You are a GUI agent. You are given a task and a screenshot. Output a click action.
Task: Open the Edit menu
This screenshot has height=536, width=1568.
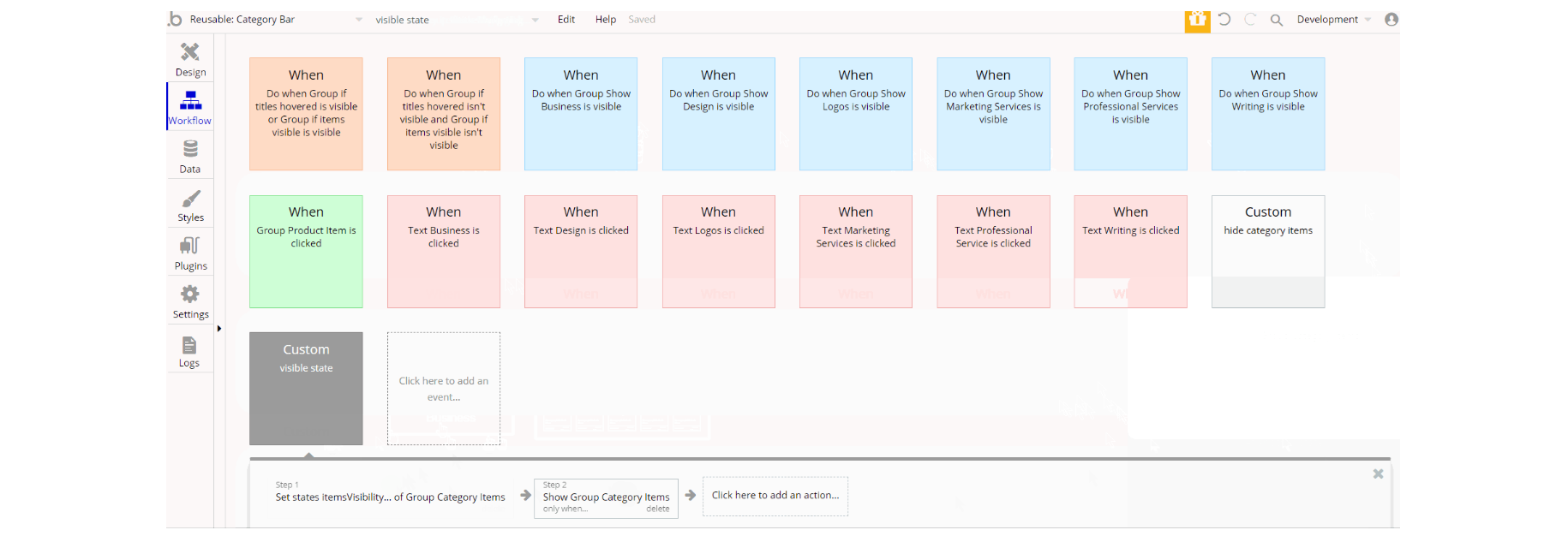tap(566, 20)
